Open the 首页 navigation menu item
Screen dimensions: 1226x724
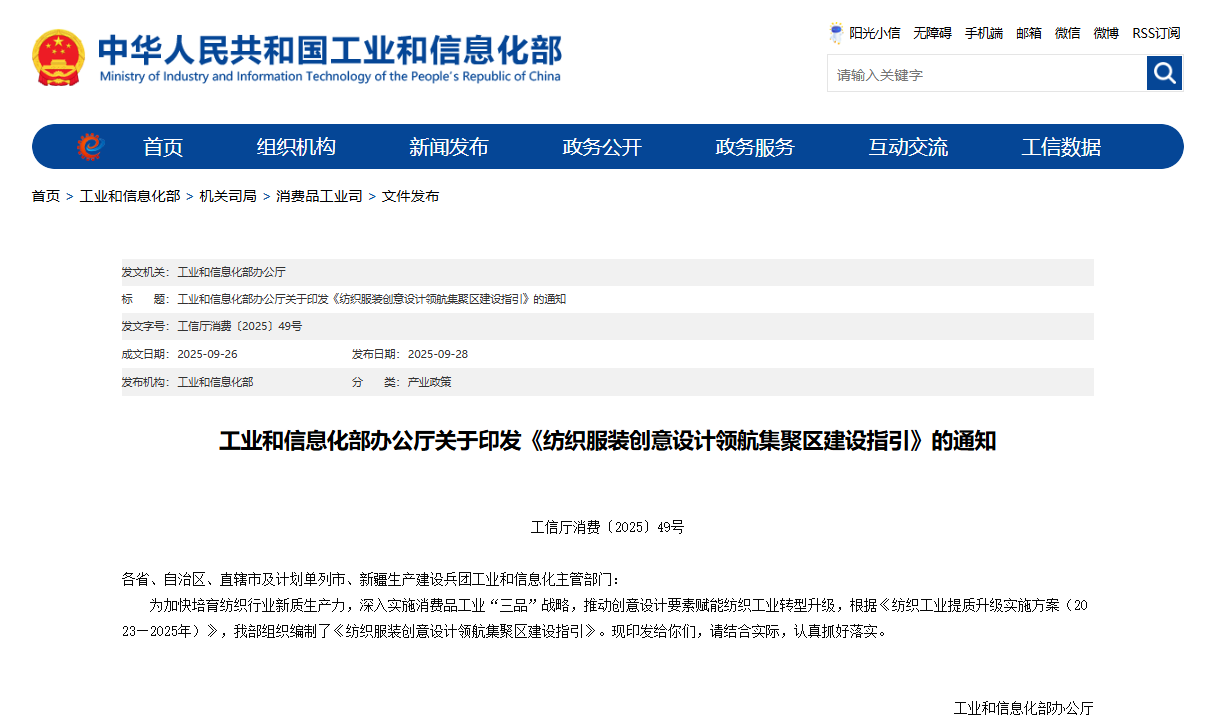pos(163,147)
